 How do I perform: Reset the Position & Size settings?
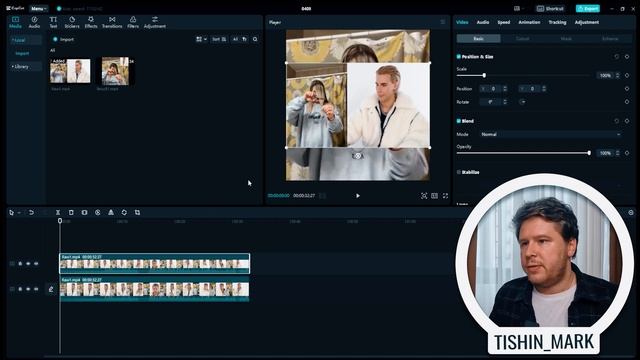pyautogui.click(x=617, y=57)
